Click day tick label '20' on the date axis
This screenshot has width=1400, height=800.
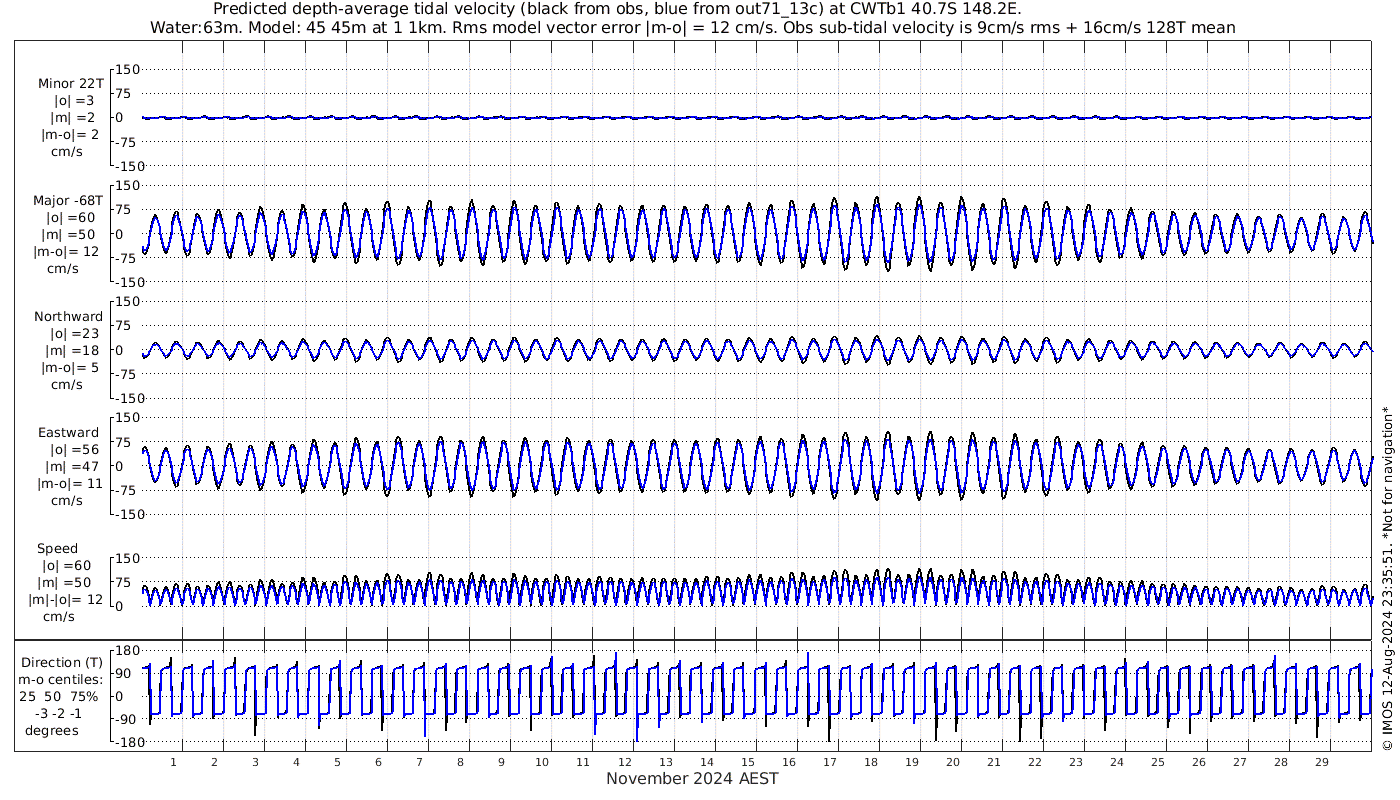click(952, 762)
